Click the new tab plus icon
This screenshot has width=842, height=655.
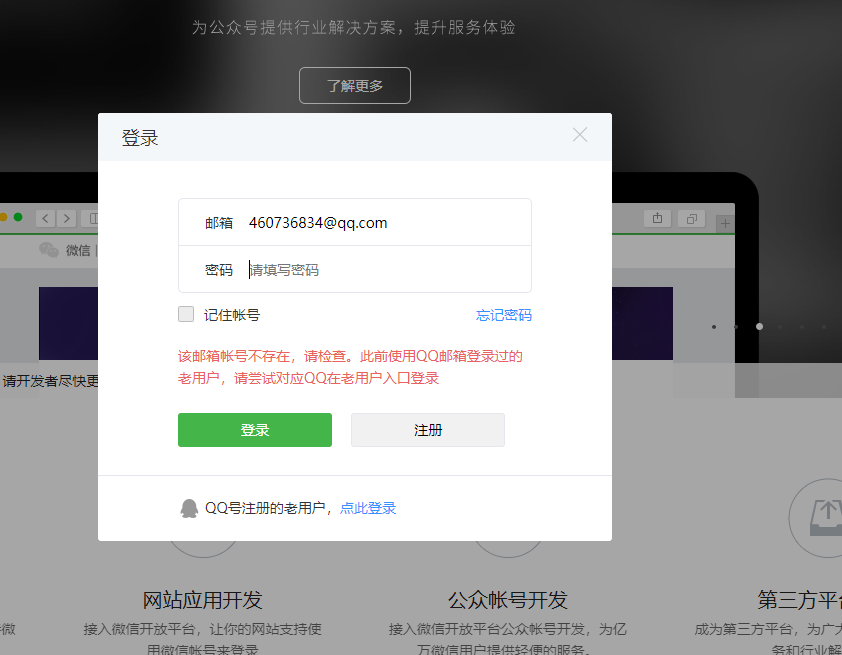tap(725, 223)
